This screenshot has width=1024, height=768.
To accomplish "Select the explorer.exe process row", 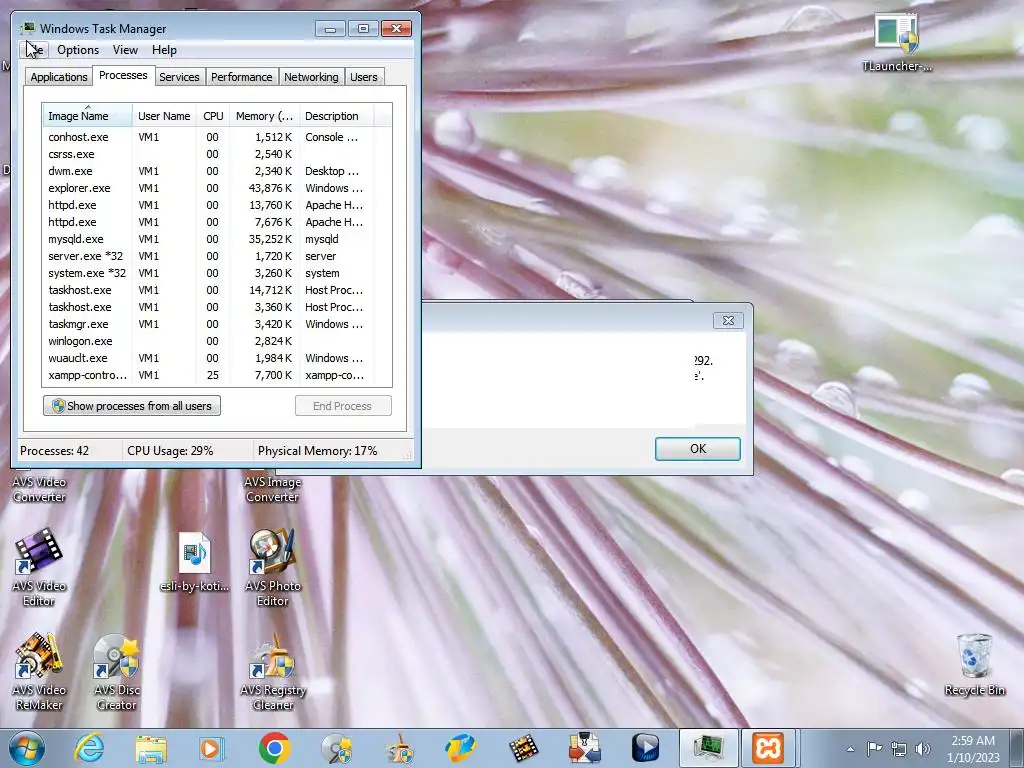I will 217,188.
